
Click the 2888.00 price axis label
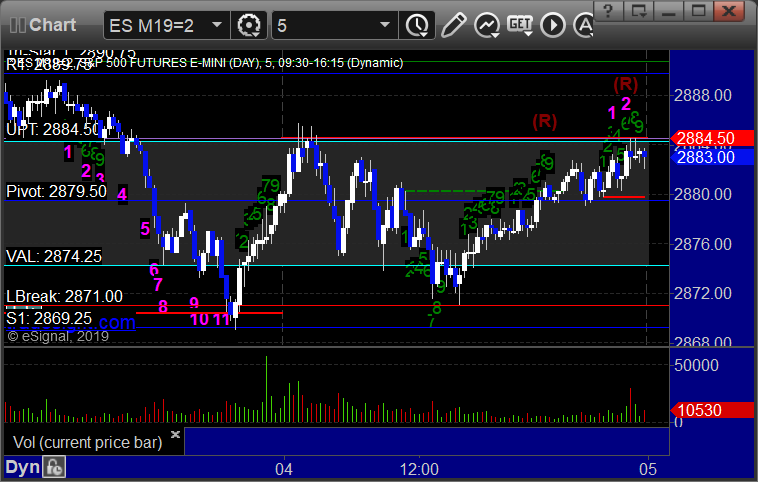coord(703,95)
